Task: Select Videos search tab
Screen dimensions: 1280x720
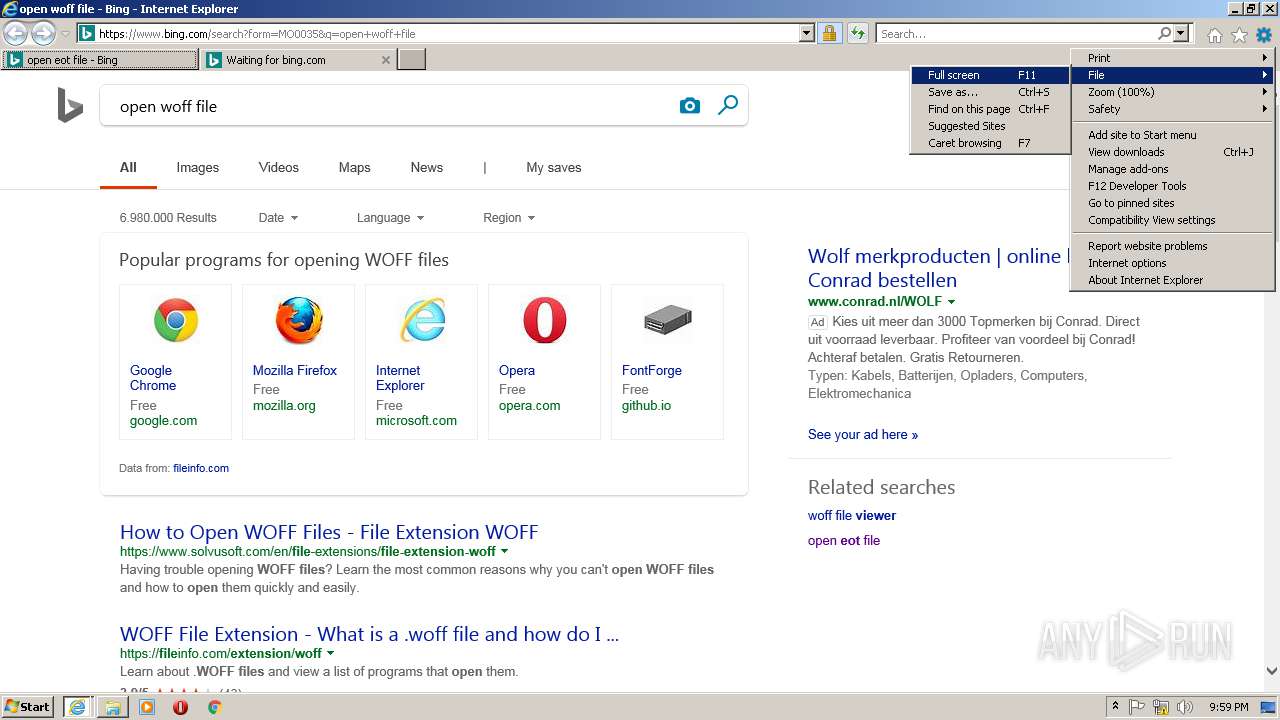Action: [x=279, y=168]
